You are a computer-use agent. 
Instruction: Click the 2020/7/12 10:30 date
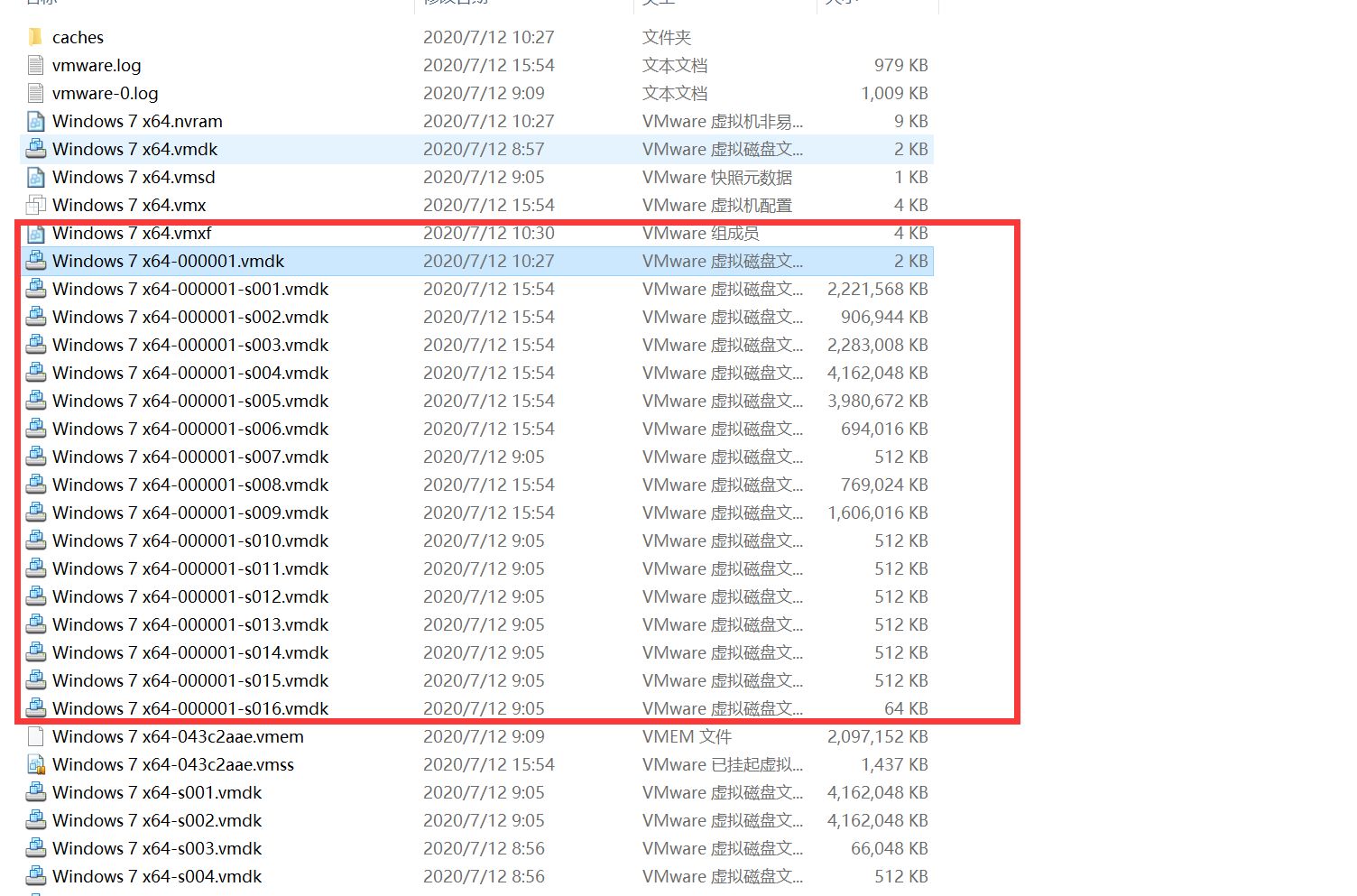tap(489, 233)
